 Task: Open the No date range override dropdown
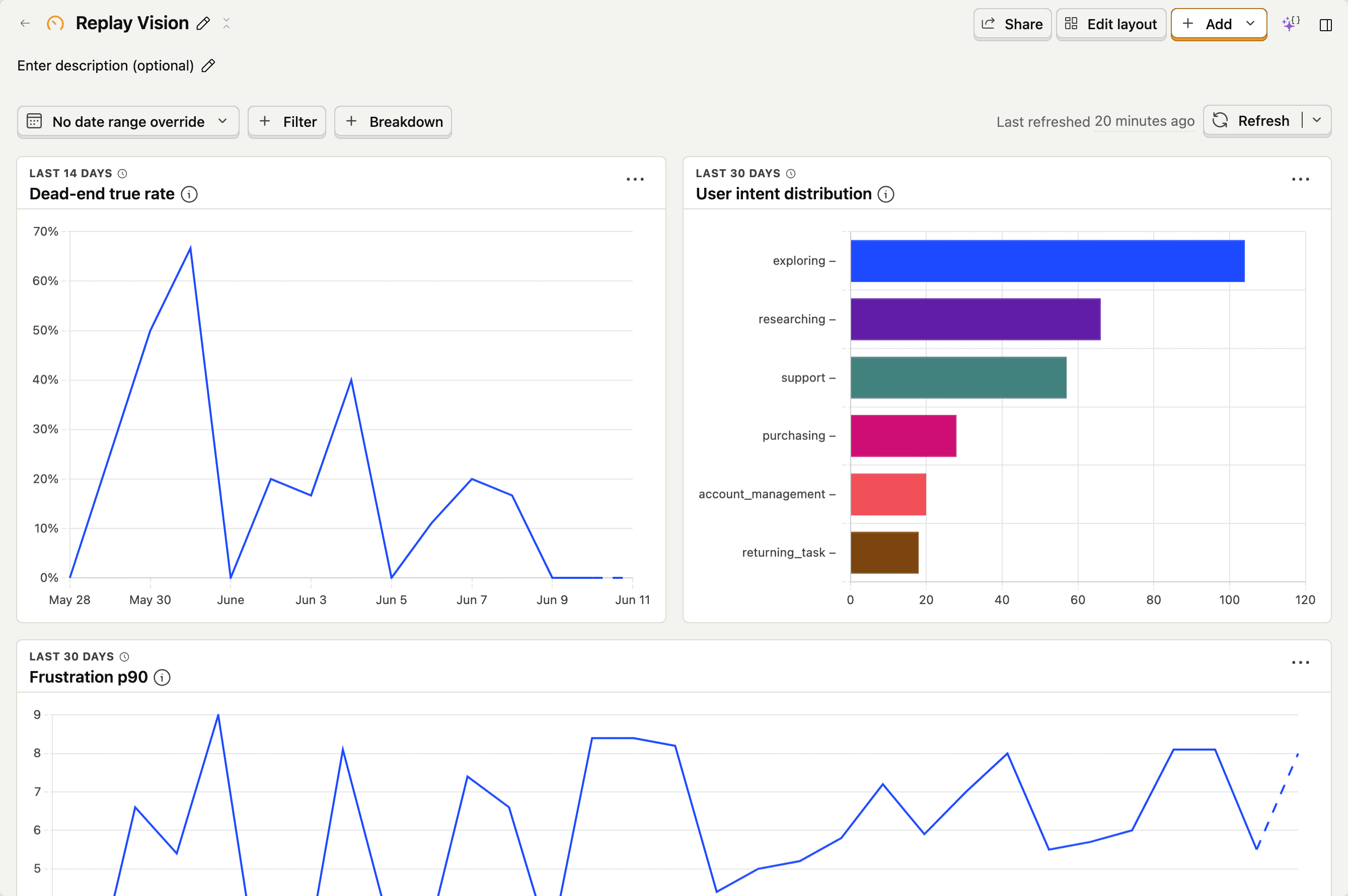coord(128,121)
